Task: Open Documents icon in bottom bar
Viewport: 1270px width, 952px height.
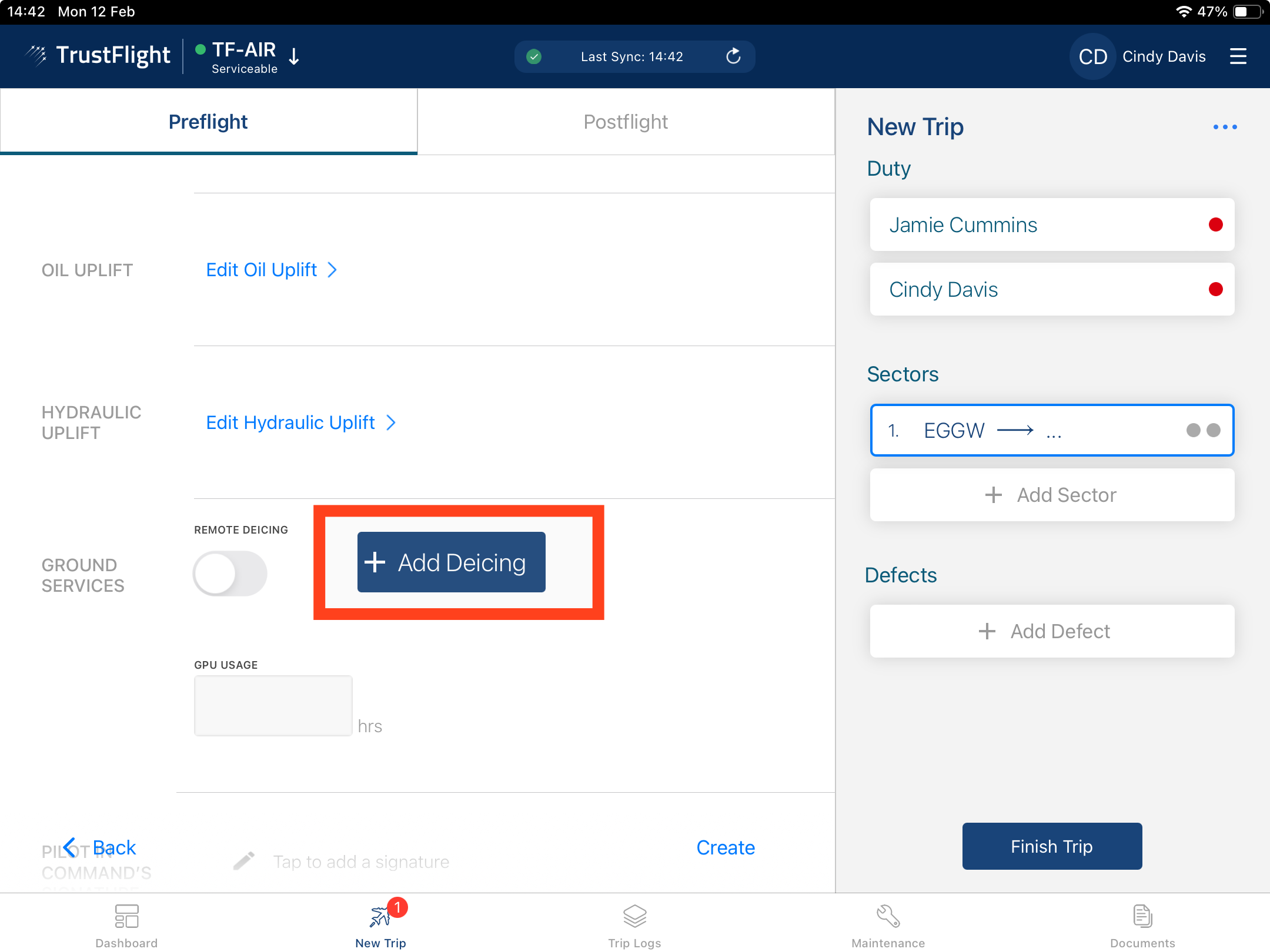Action: pos(1142,917)
